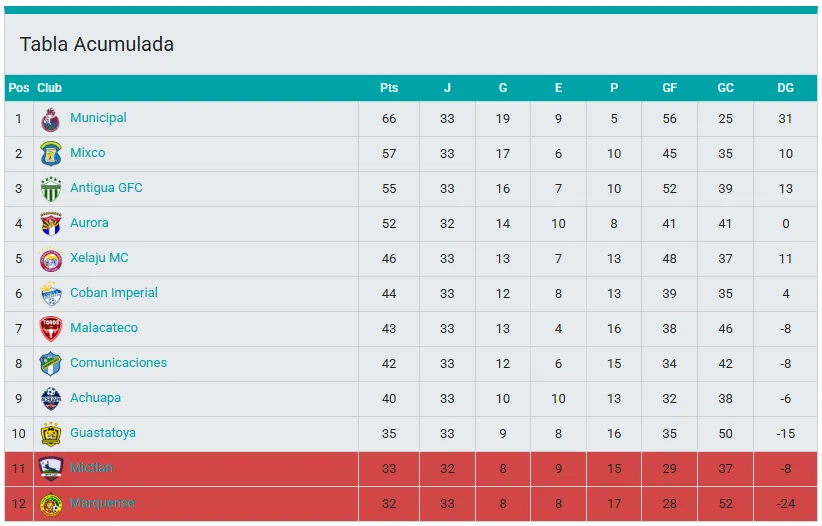Open the Guastatoya name link

pos(103,433)
